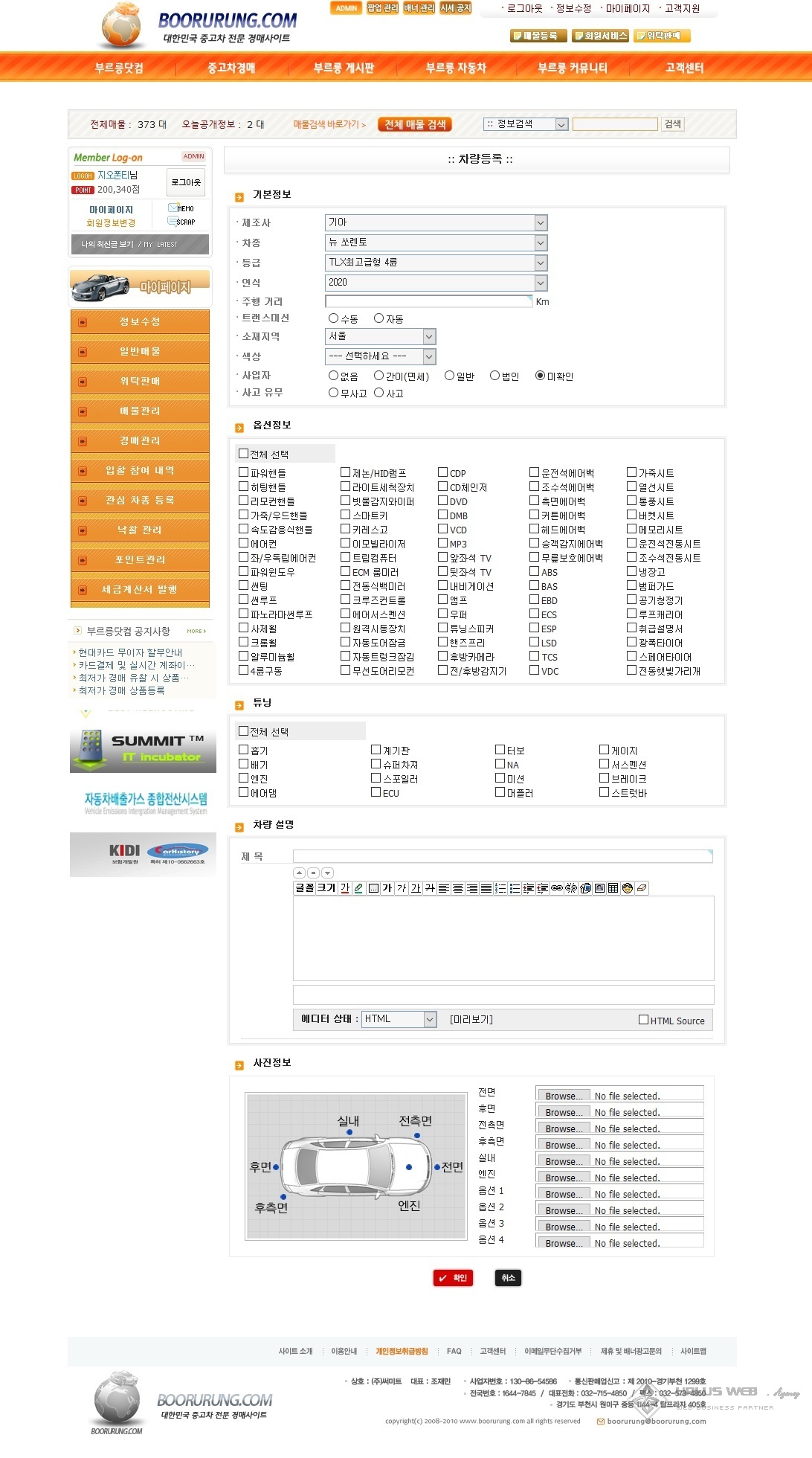This screenshot has width=812, height=1458.
Task: Open the 등급 dropdown showing TLX최고급형 4륜
Action: (x=436, y=263)
